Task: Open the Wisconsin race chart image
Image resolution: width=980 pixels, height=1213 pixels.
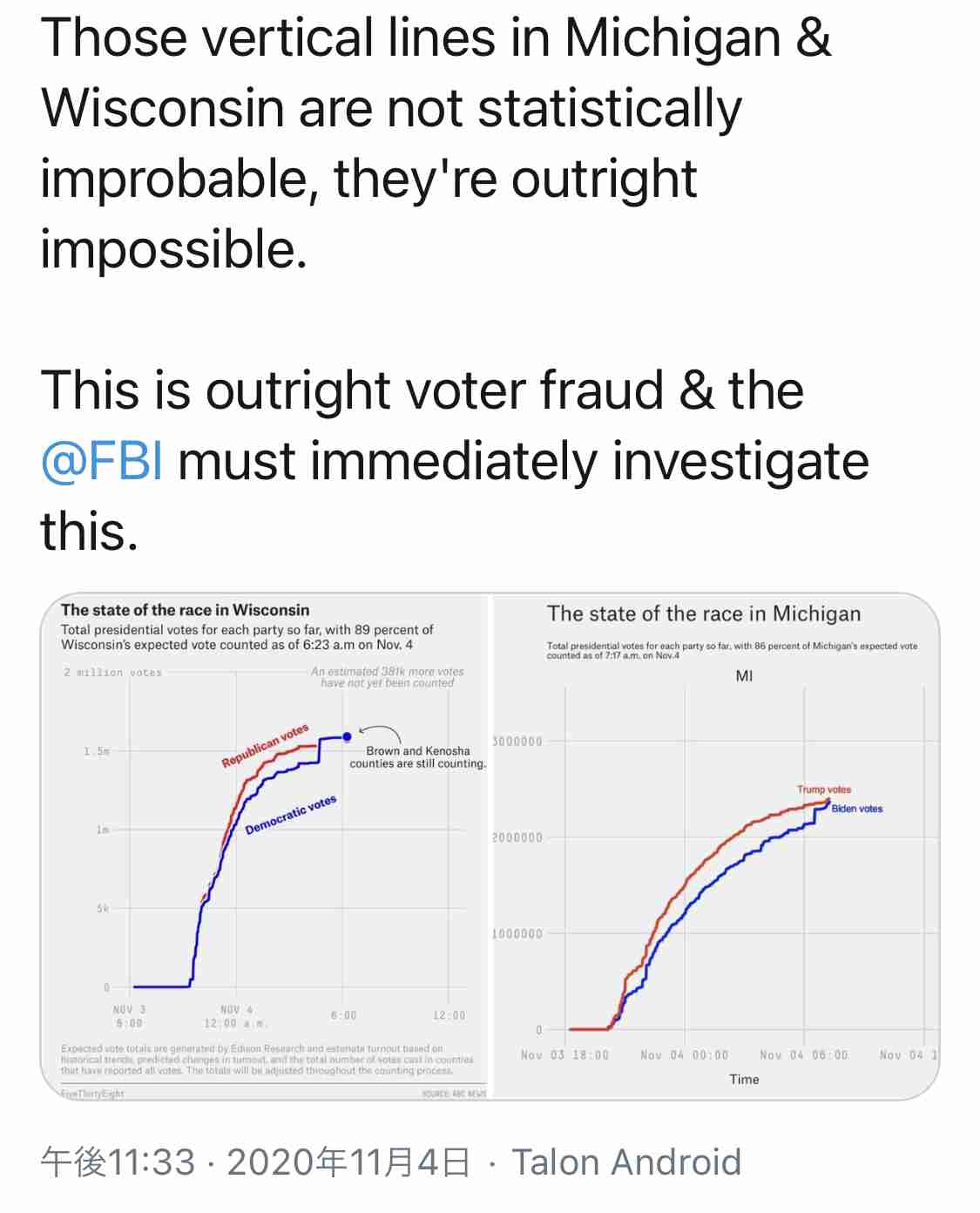Action: pos(266,846)
